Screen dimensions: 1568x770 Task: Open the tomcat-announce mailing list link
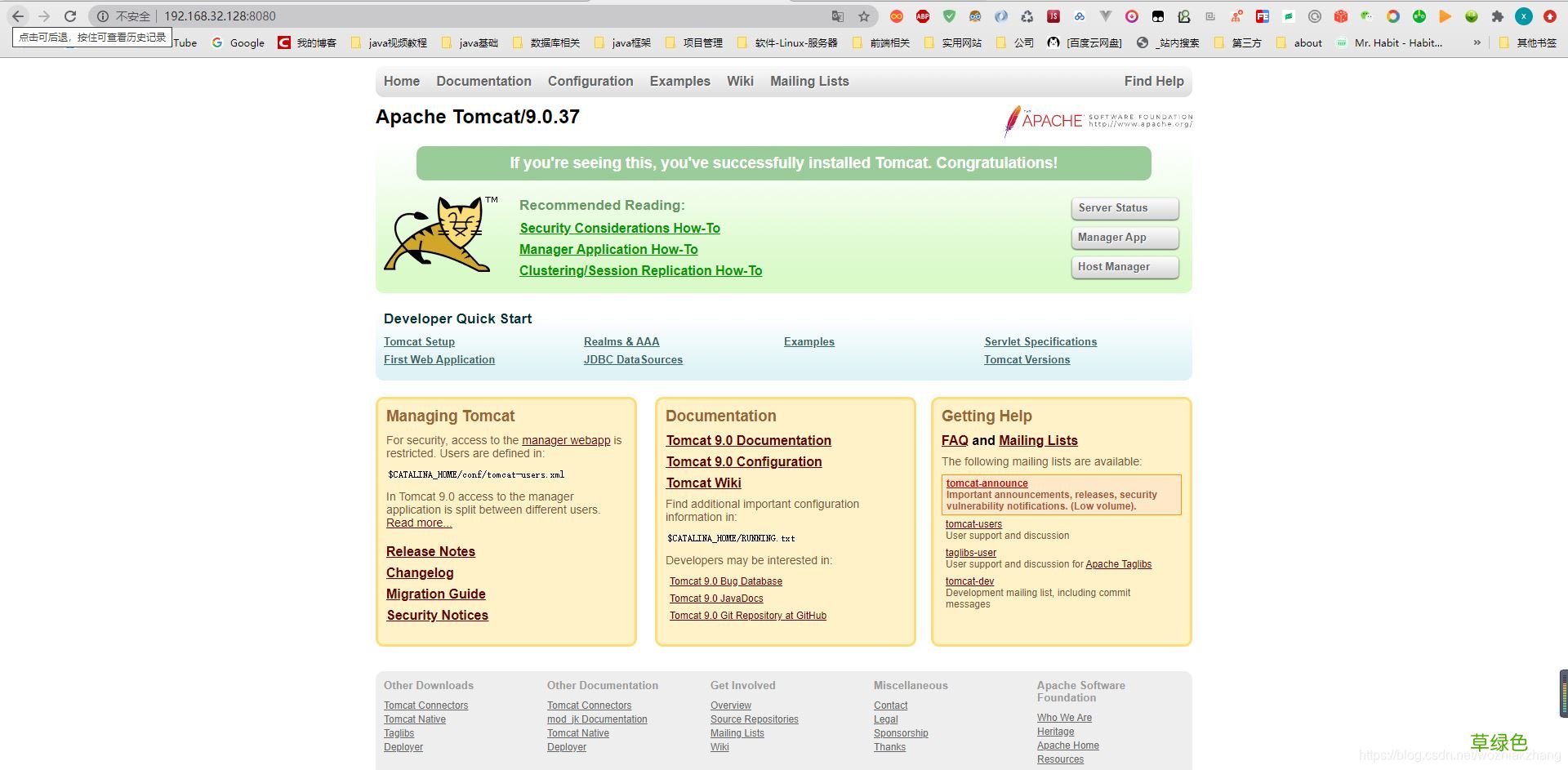(987, 483)
